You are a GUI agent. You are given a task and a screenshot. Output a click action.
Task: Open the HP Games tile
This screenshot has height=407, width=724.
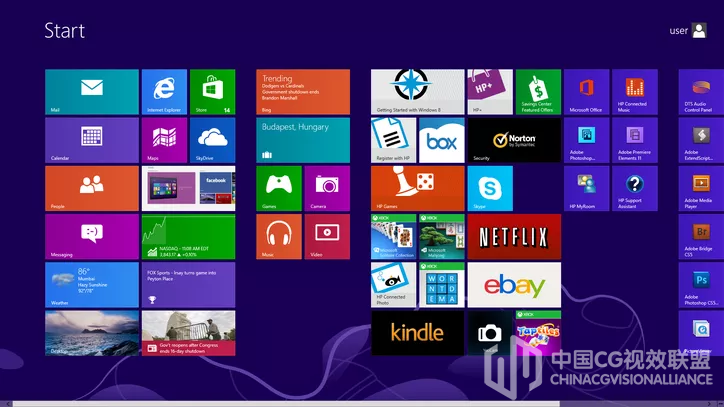417,188
